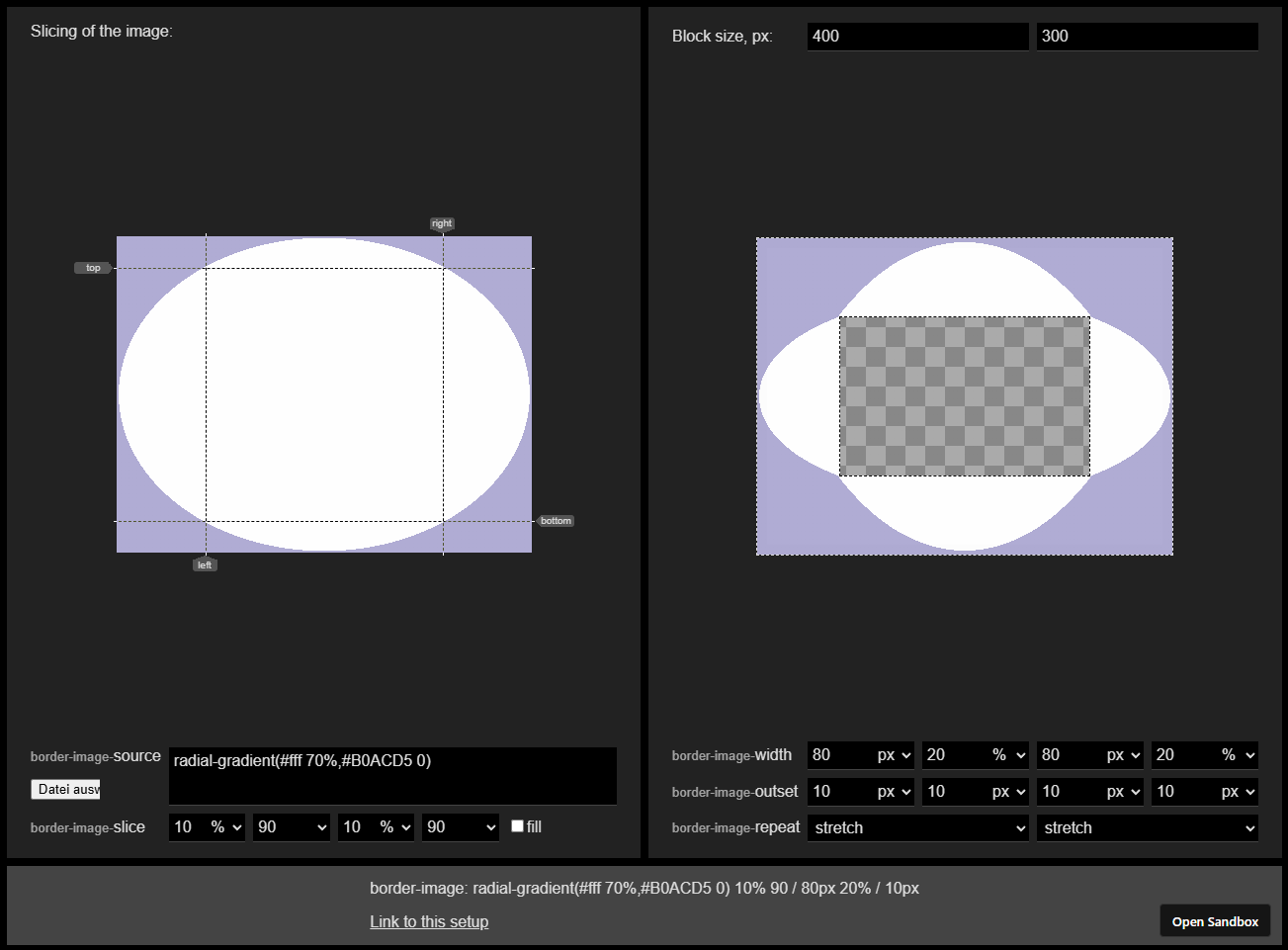
Task: Open the first border-image-repeat dropdown showing stretch
Action: click(917, 827)
